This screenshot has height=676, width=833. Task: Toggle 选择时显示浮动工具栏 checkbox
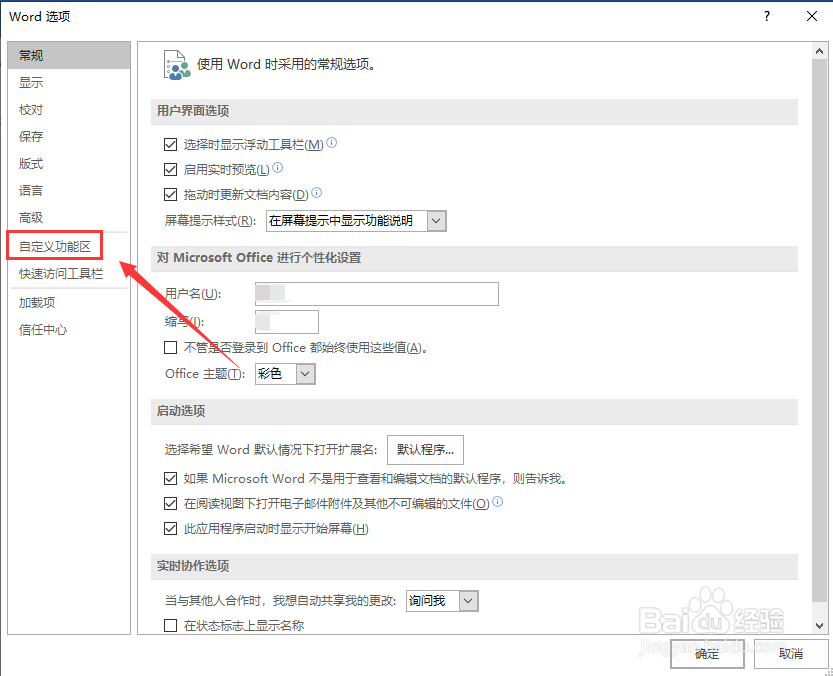tap(171, 144)
